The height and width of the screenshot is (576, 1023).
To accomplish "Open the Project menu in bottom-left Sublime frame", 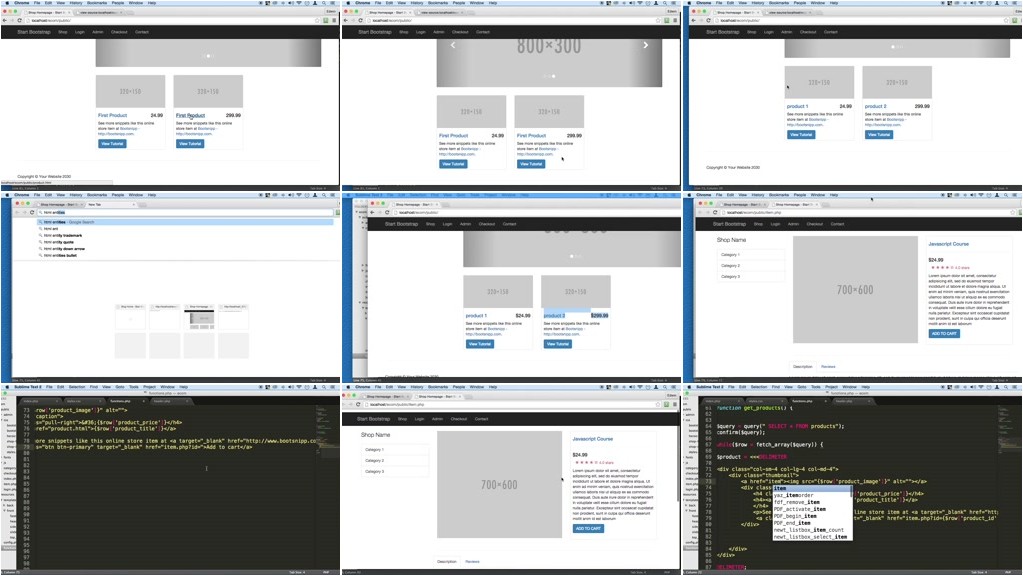I will [149, 387].
